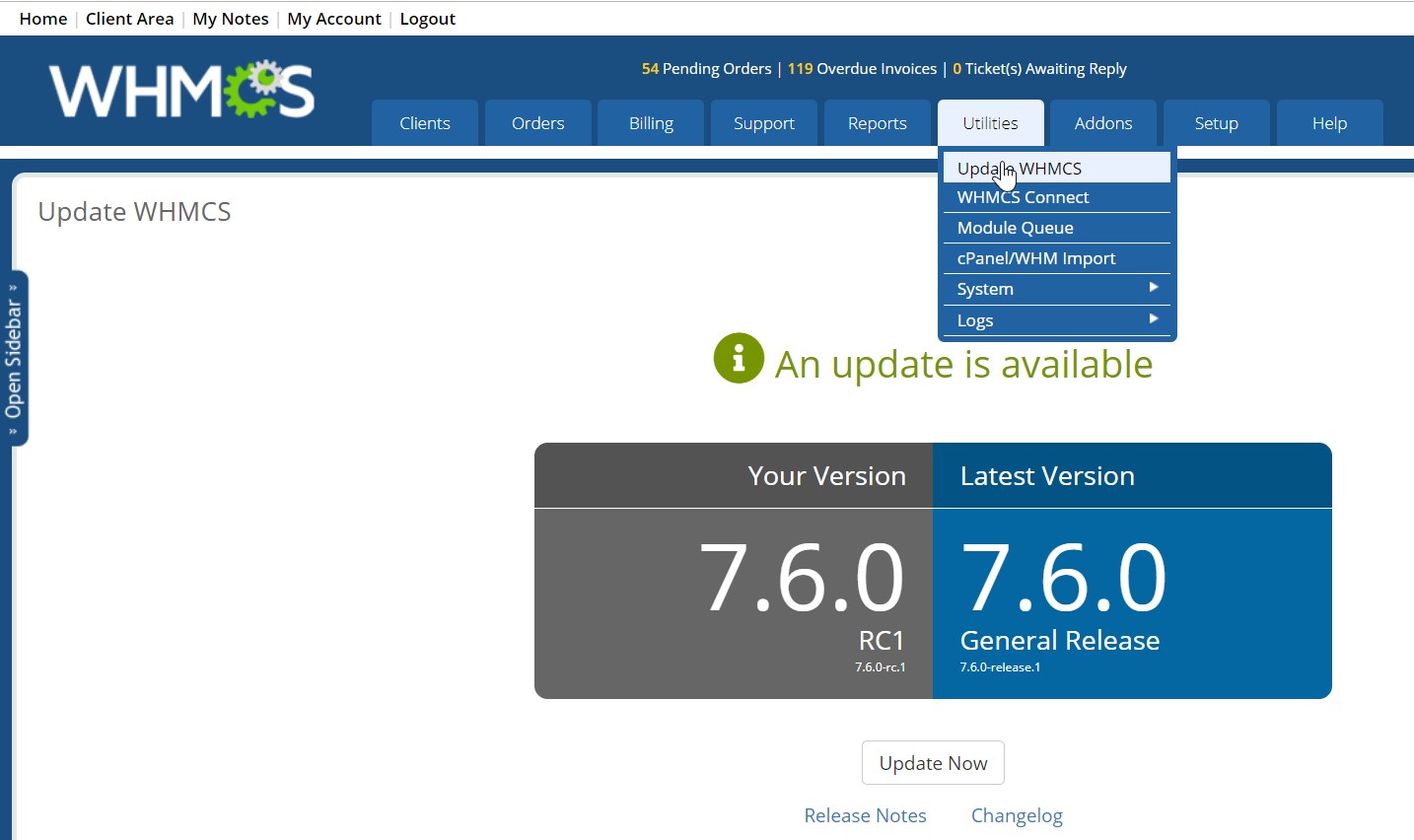Click the Update Now button
1414x840 pixels.
pyautogui.click(x=933, y=763)
